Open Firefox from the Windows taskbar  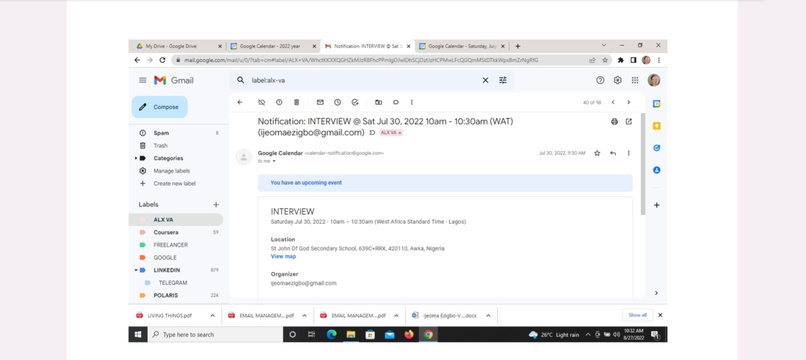[409, 335]
